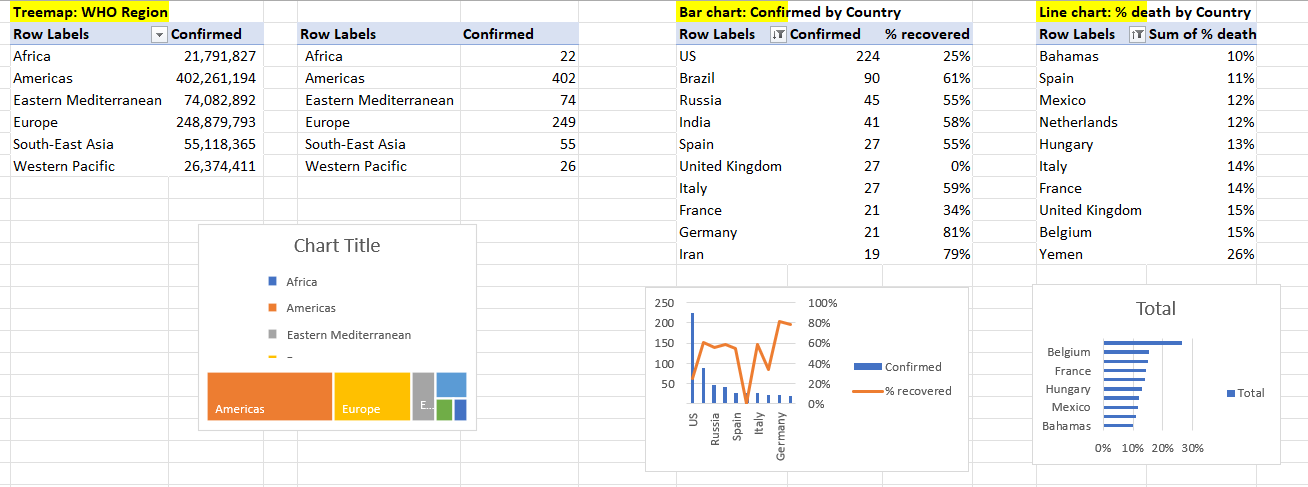Select the "Treemap: WHO Region" heading cell
This screenshot has width=1308, height=487.
tap(90, 12)
